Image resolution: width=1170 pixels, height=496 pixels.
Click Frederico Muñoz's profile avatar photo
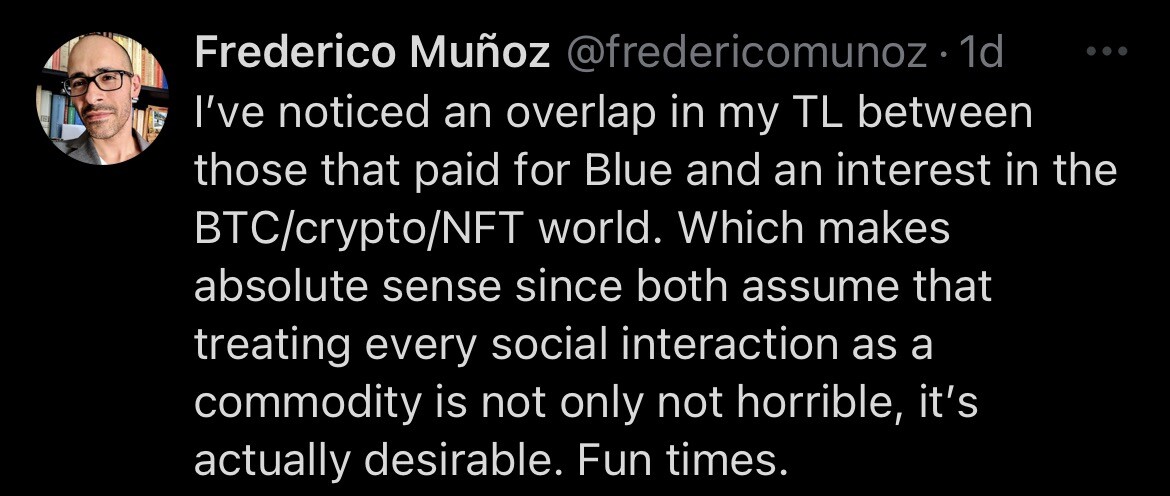(x=101, y=98)
